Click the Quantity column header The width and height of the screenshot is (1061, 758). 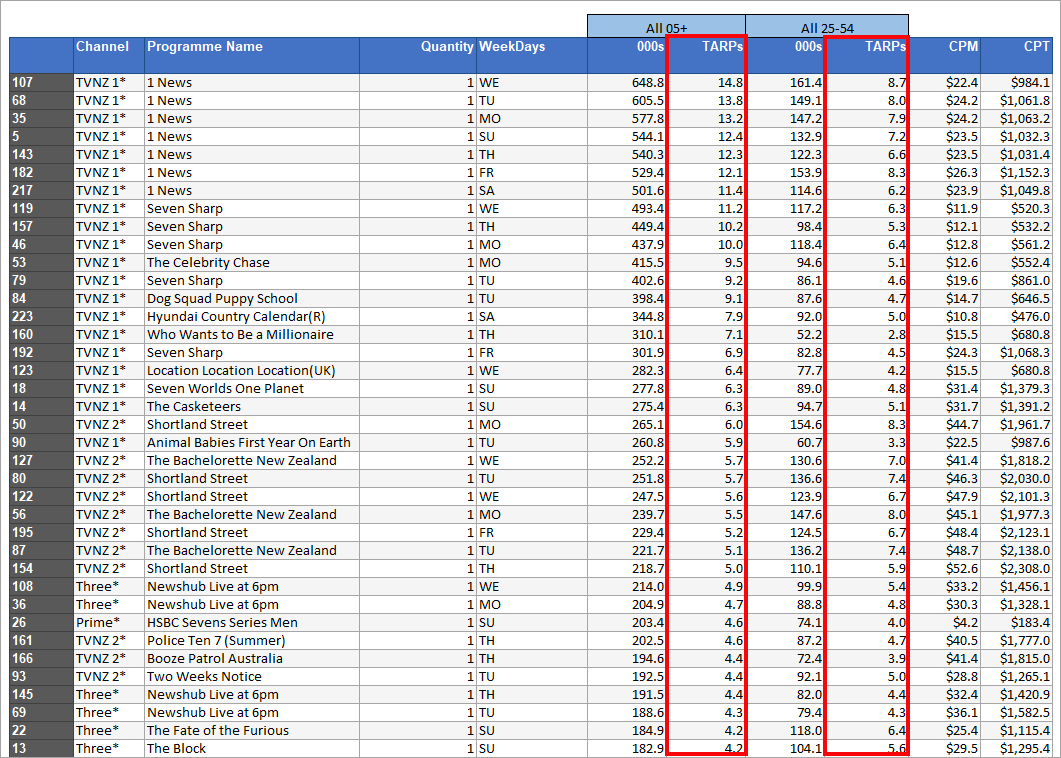click(417, 55)
